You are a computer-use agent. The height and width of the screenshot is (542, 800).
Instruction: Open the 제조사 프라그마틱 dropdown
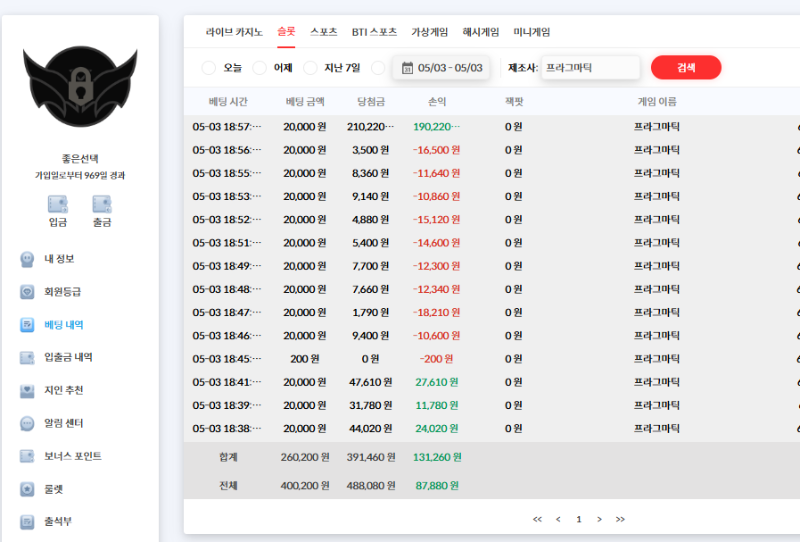590,68
